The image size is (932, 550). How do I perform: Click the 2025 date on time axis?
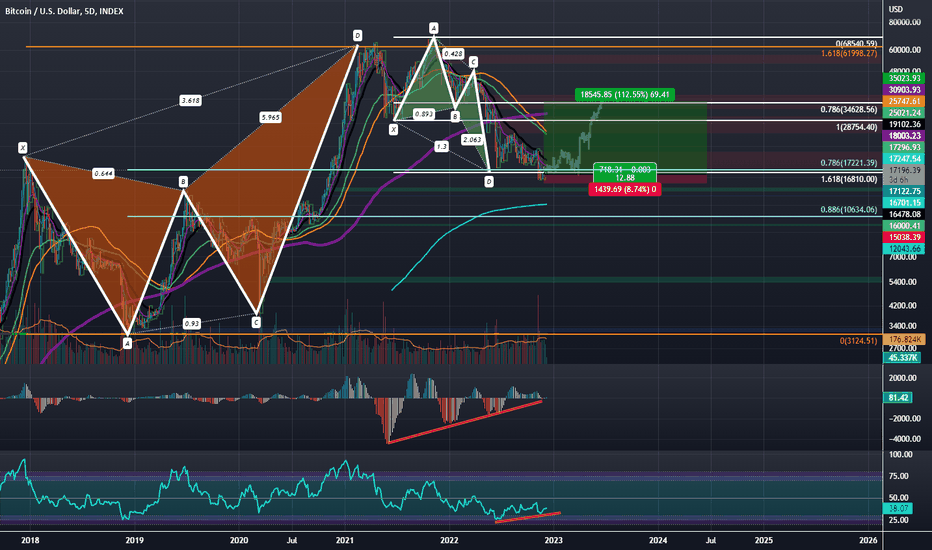(764, 540)
